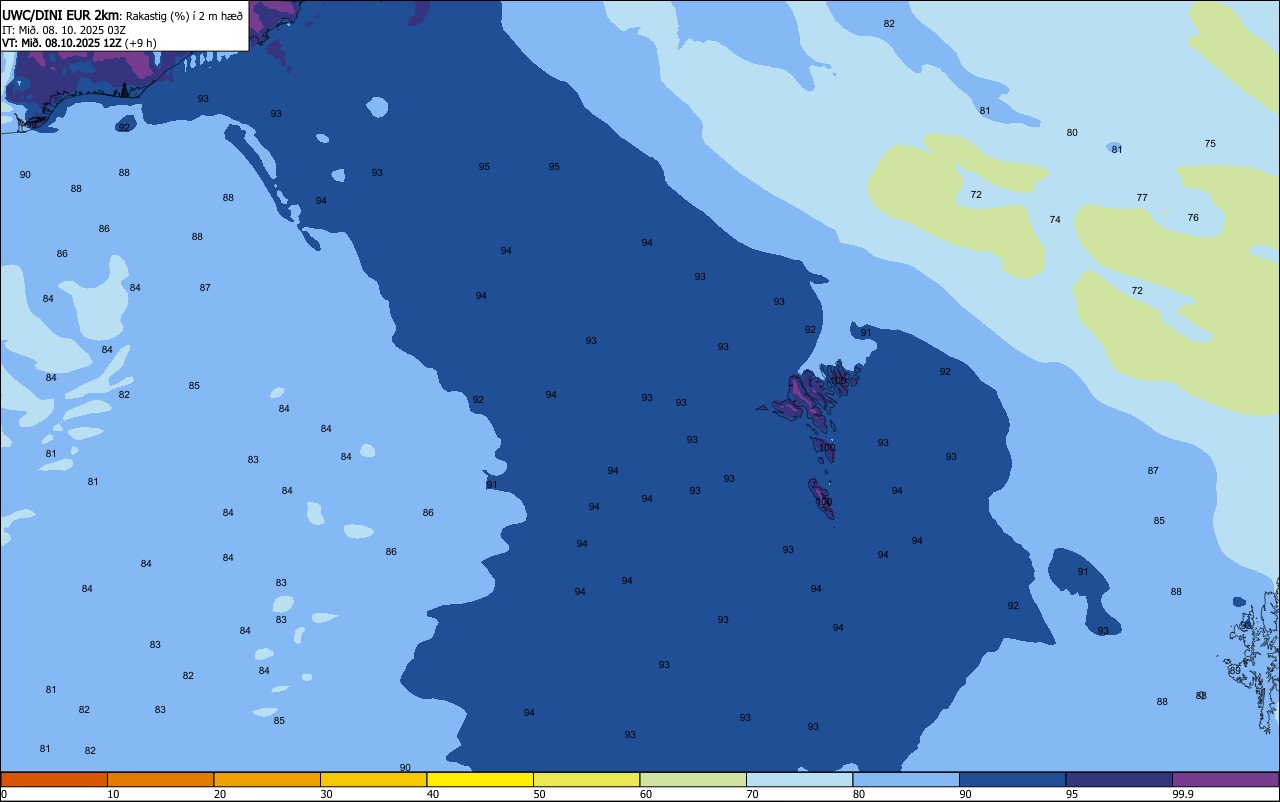Choose the 30–40 golden legend swatch
This screenshot has height=802, width=1280.
(x=373, y=779)
